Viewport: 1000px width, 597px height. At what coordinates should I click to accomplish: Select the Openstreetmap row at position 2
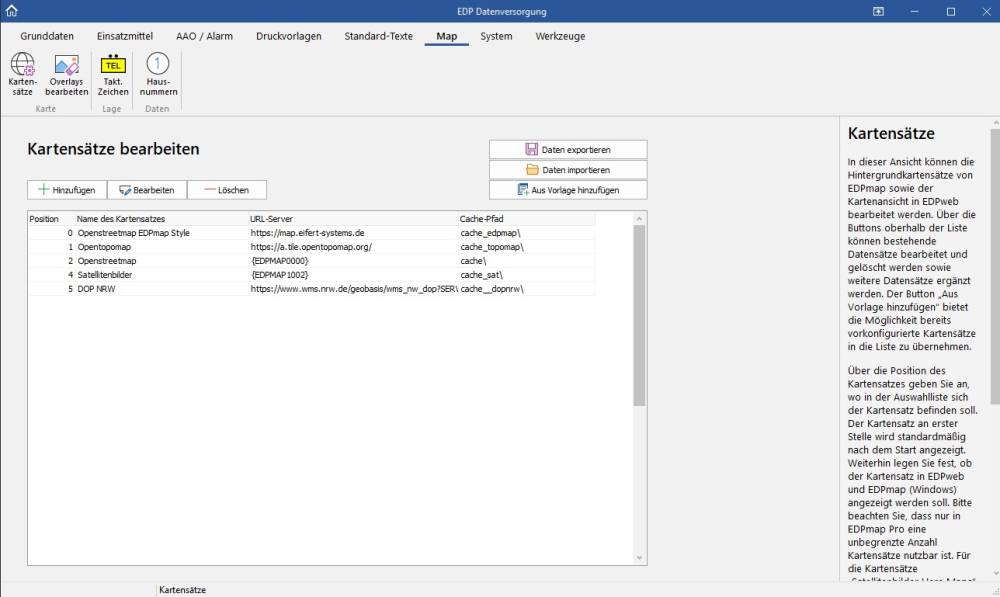pyautogui.click(x=311, y=261)
